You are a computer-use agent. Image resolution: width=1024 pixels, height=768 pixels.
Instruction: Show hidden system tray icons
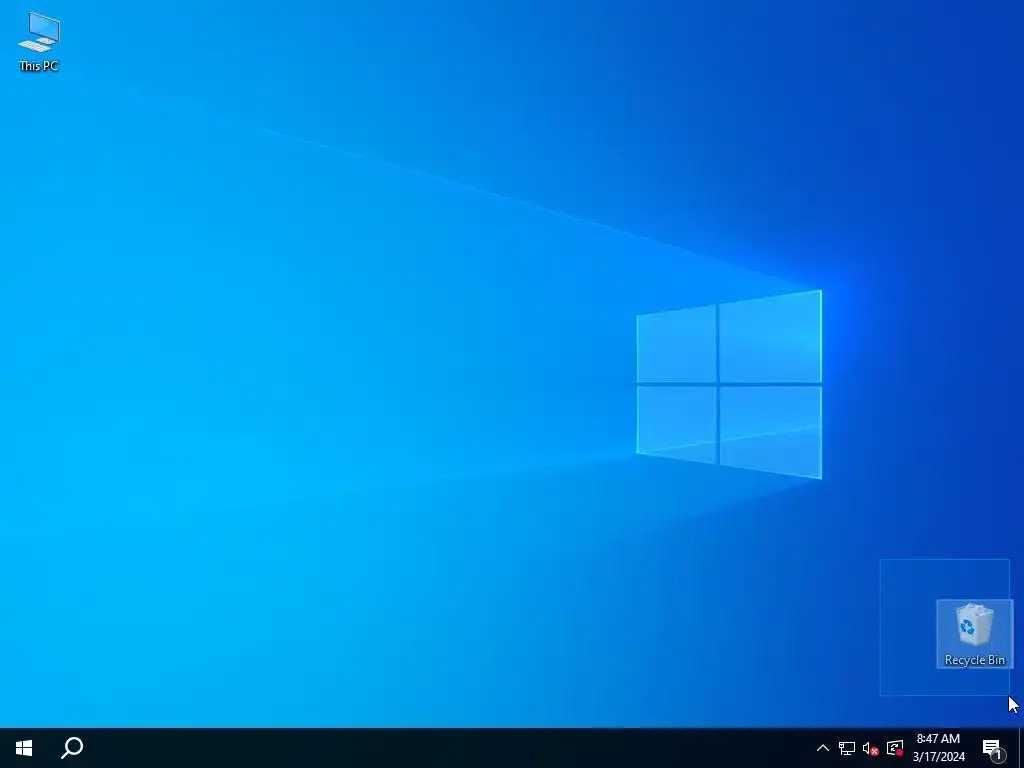(823, 748)
